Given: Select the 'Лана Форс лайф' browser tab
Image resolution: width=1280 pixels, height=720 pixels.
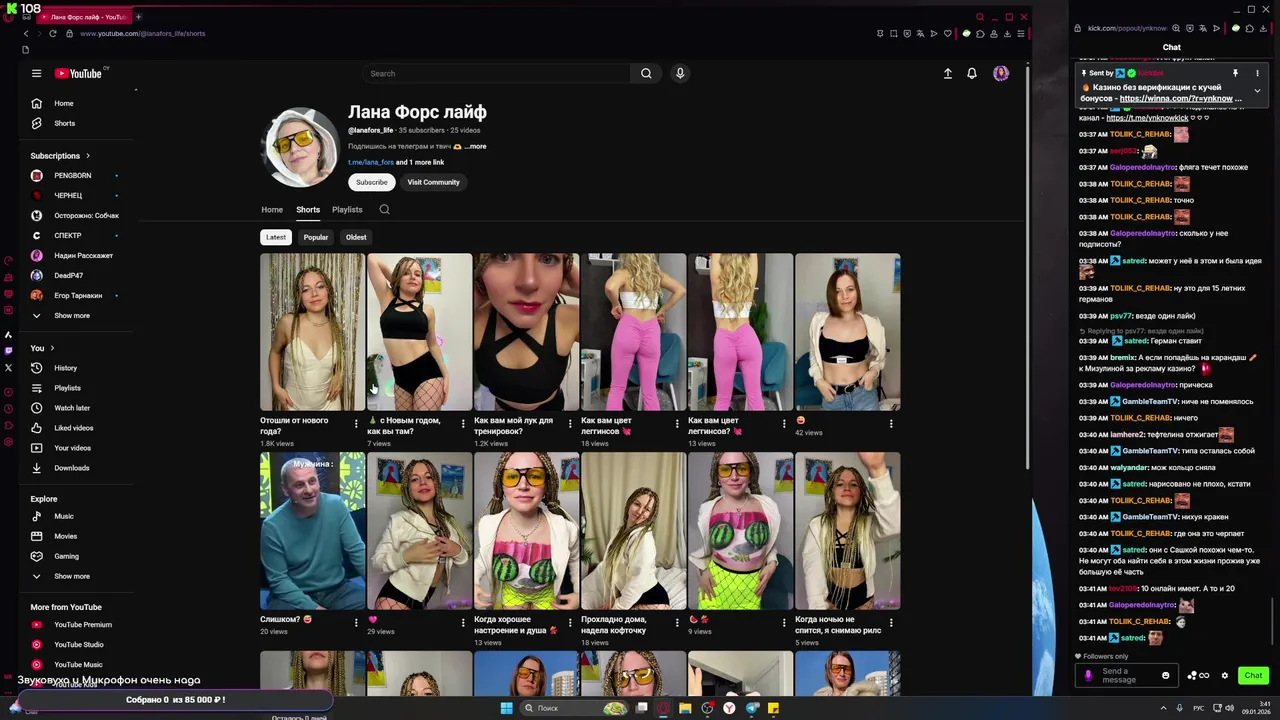Looking at the screenshot, I should pos(86,17).
